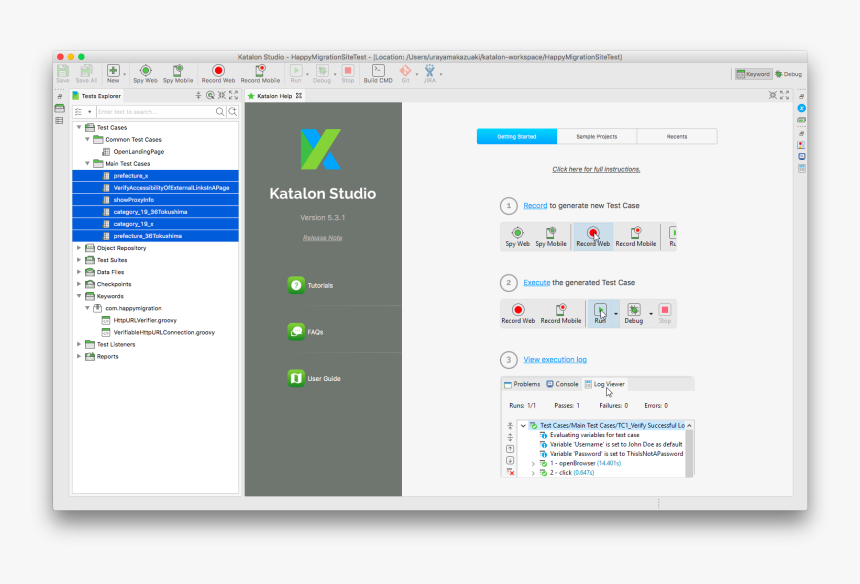Click the Save All toolbar icon
The height and width of the screenshot is (584, 860).
[x=86, y=71]
